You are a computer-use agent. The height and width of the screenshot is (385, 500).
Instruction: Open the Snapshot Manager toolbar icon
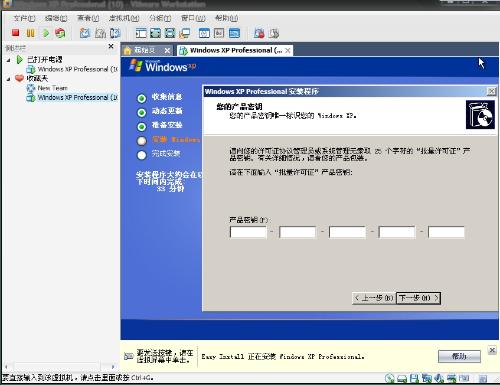[x=115, y=33]
